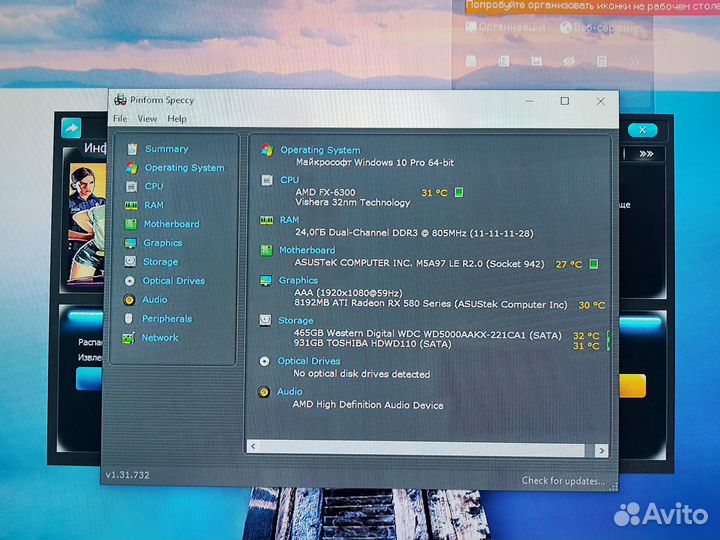The height and width of the screenshot is (540, 720).
Task: Click the Optical Drives heading link in summary
Action: [x=309, y=361]
